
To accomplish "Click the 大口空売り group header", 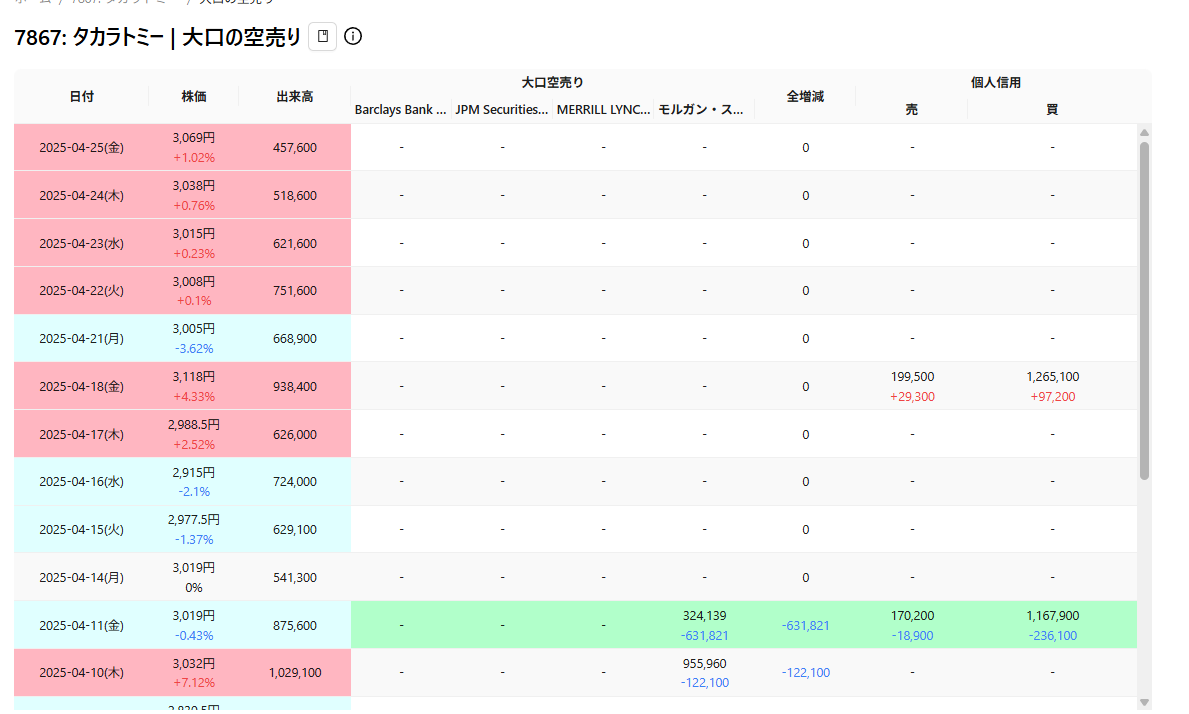I will pos(552,83).
